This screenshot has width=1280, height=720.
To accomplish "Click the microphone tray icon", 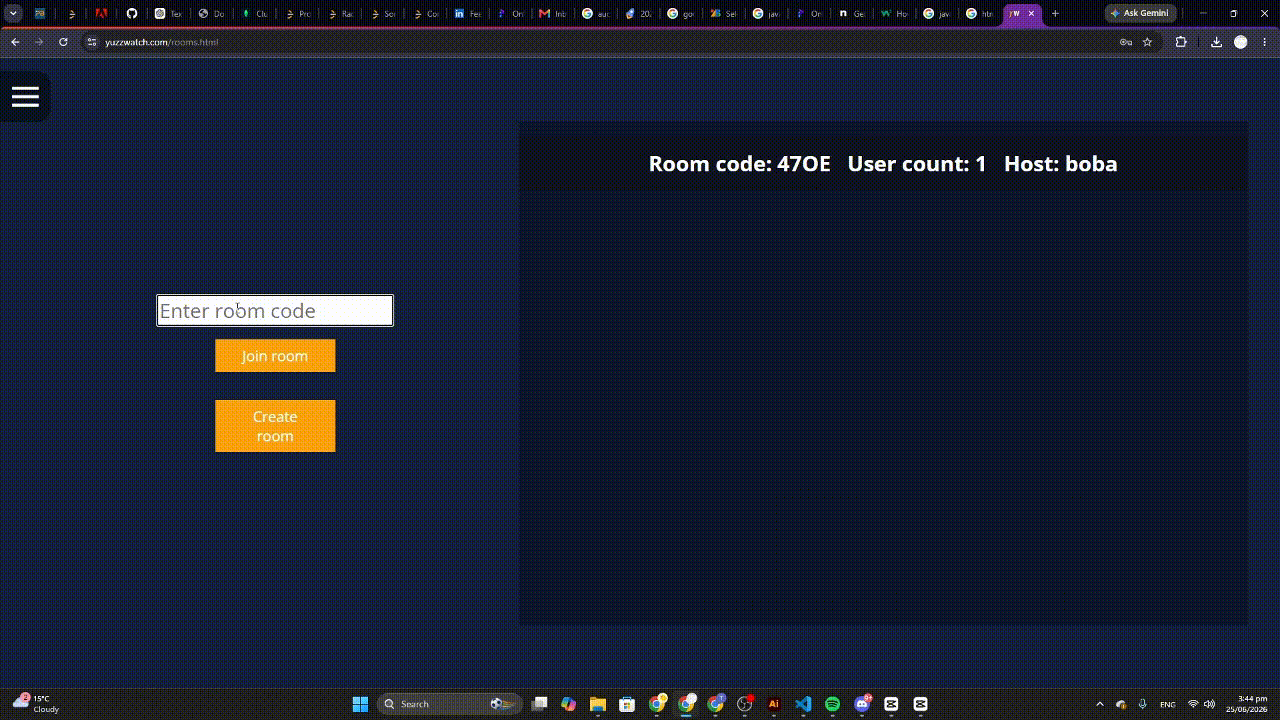I will point(1142,704).
